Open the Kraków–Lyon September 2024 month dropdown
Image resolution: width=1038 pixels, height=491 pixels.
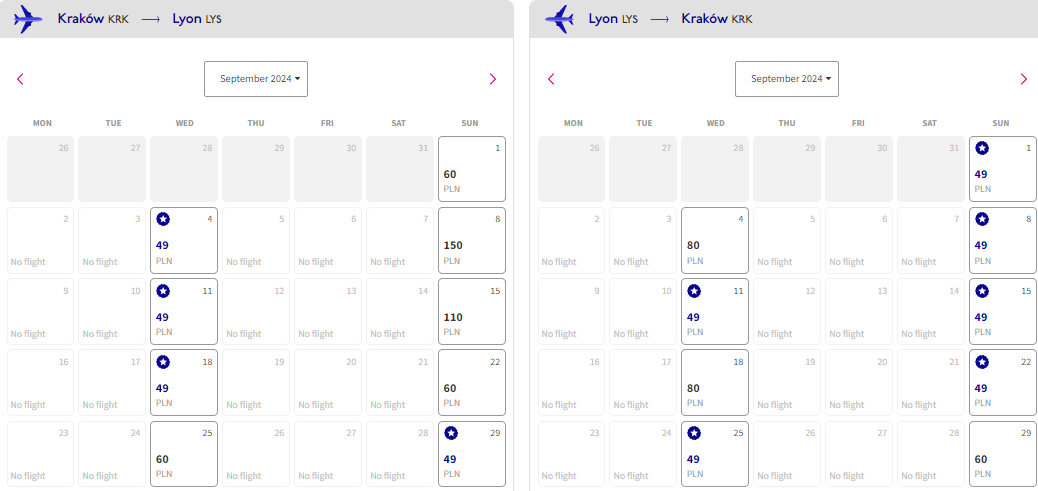[256, 79]
